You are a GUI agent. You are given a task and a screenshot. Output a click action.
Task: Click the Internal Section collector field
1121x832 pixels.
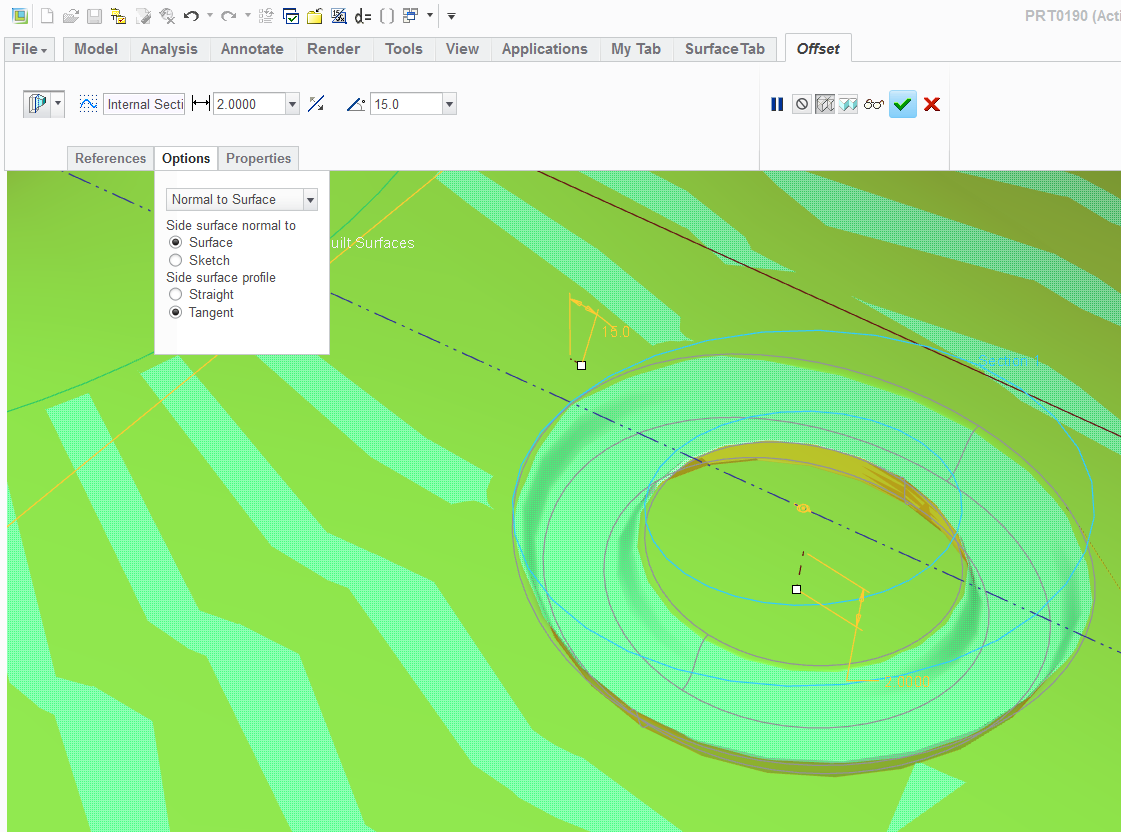(144, 104)
